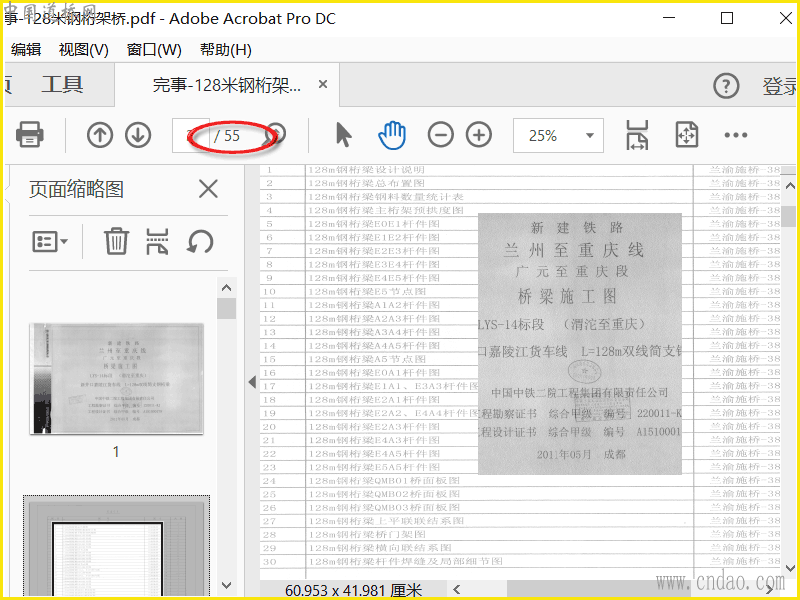Maximize the Acrobat window
800x600 pixels.
click(727, 18)
